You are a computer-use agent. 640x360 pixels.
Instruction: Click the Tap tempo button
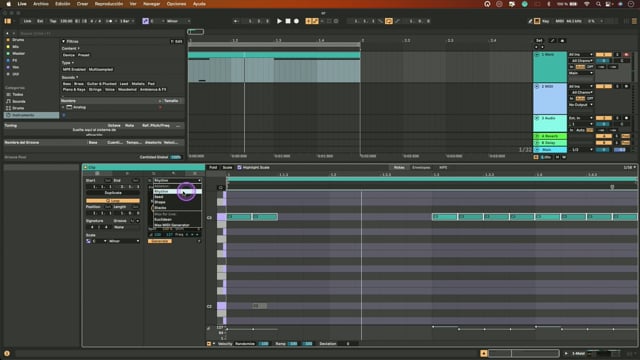(53, 21)
